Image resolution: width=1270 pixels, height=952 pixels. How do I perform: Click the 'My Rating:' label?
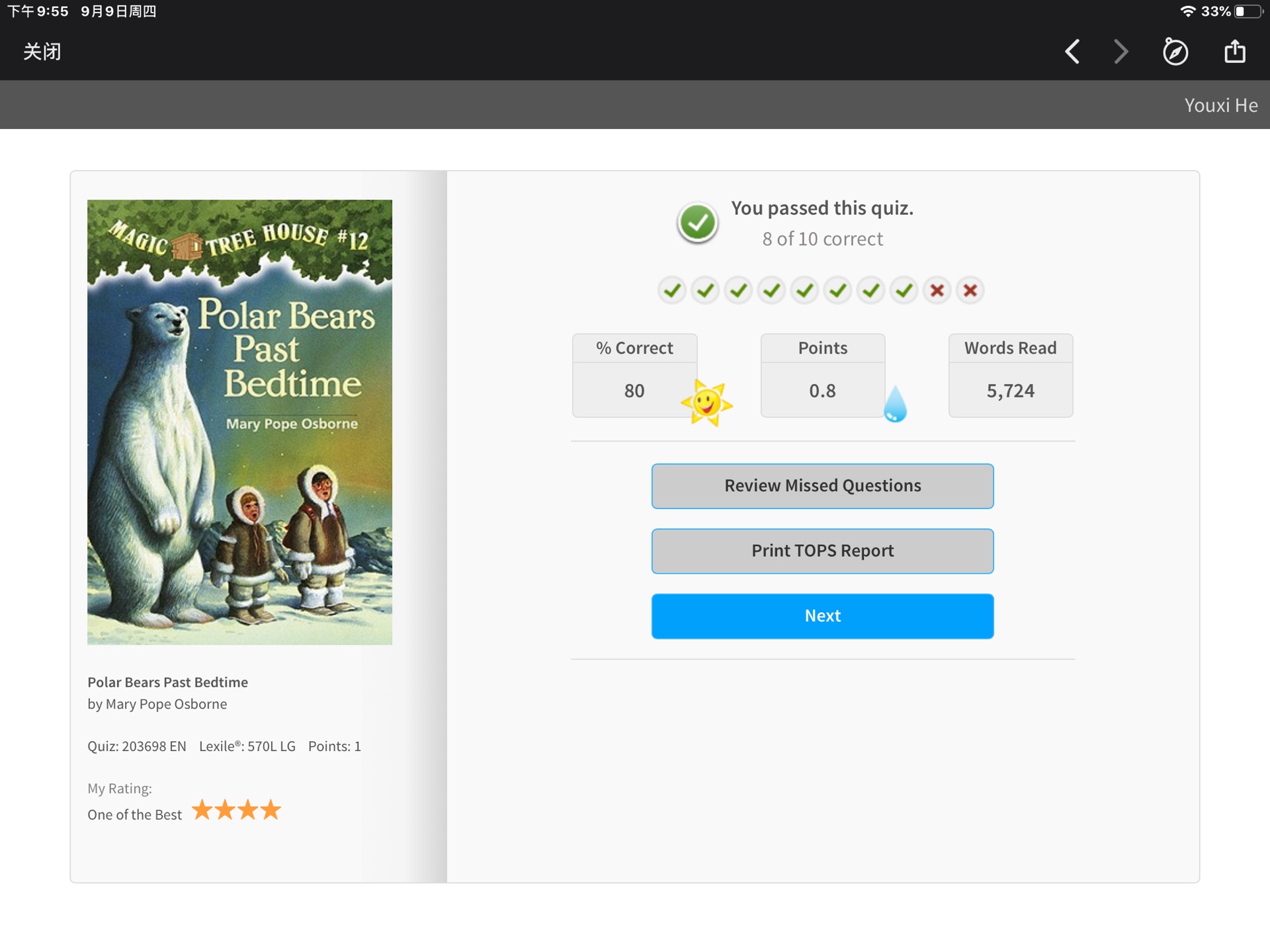tap(120, 789)
